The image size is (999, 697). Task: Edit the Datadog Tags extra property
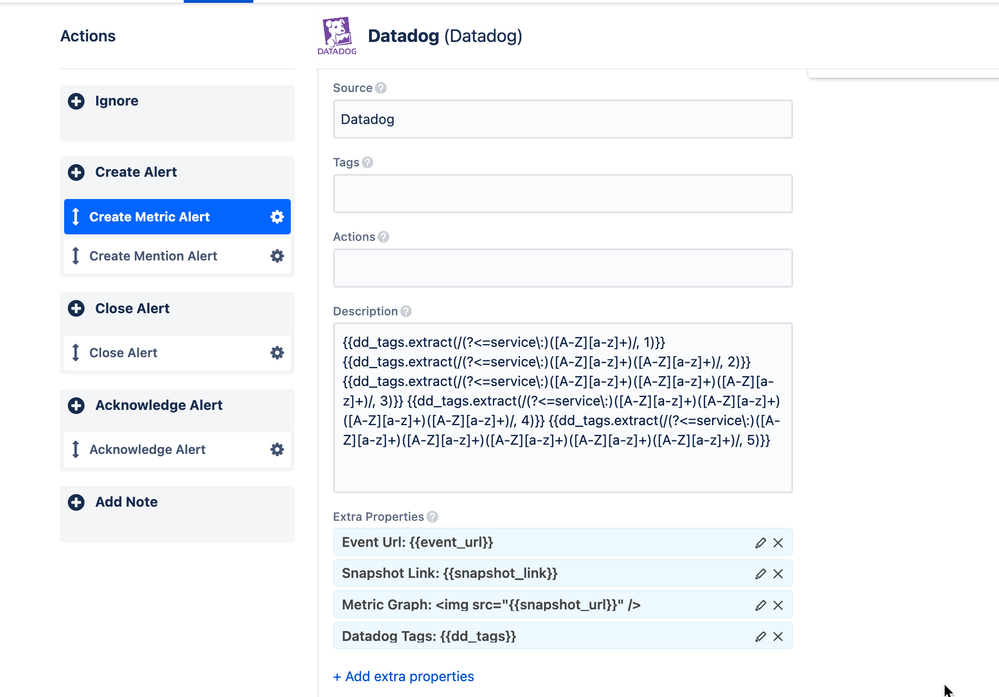pyautogui.click(x=760, y=636)
